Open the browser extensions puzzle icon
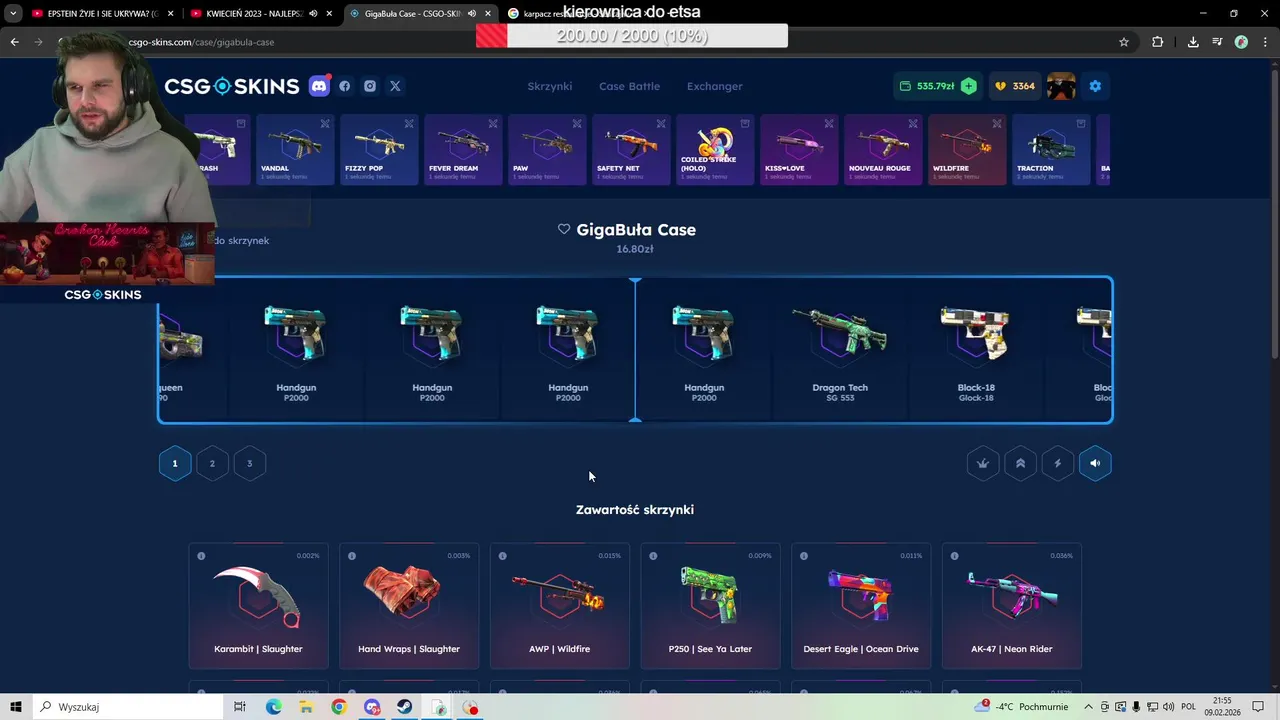 (x=1158, y=42)
